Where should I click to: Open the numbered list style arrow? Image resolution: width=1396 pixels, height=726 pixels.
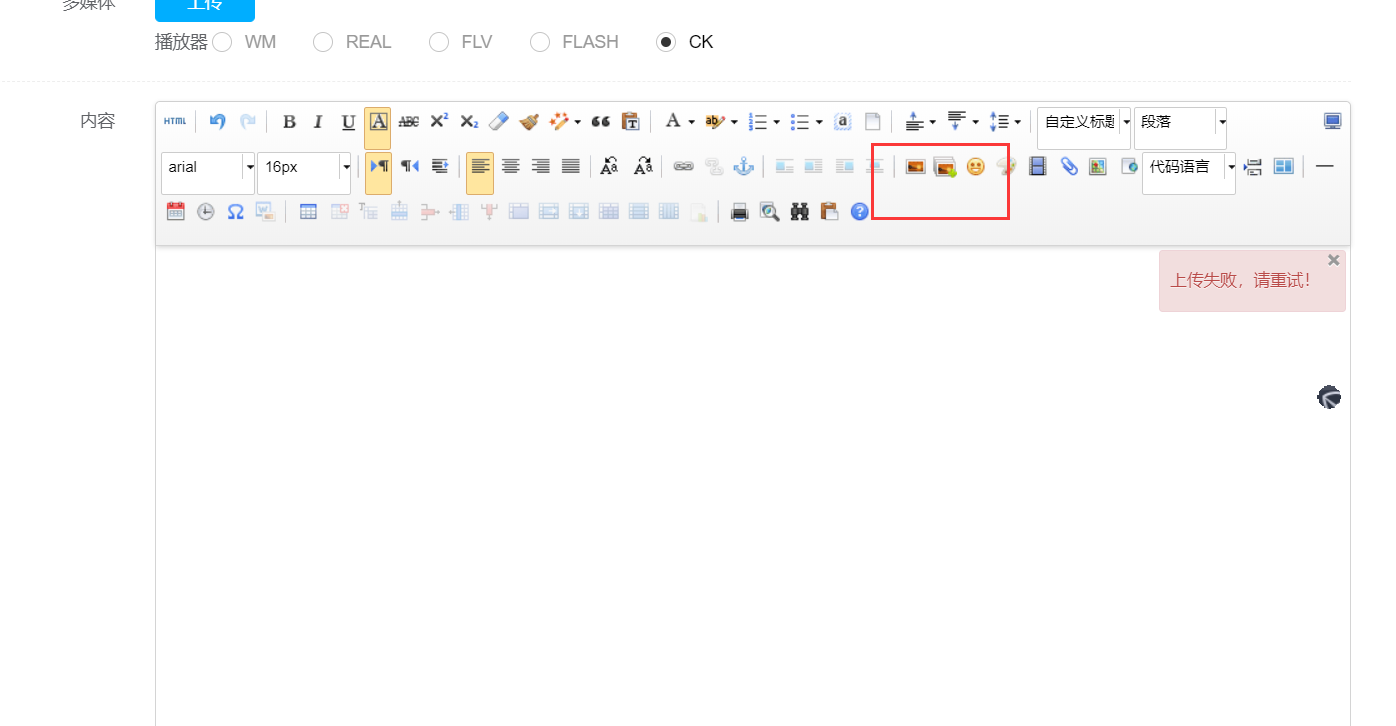tap(777, 122)
